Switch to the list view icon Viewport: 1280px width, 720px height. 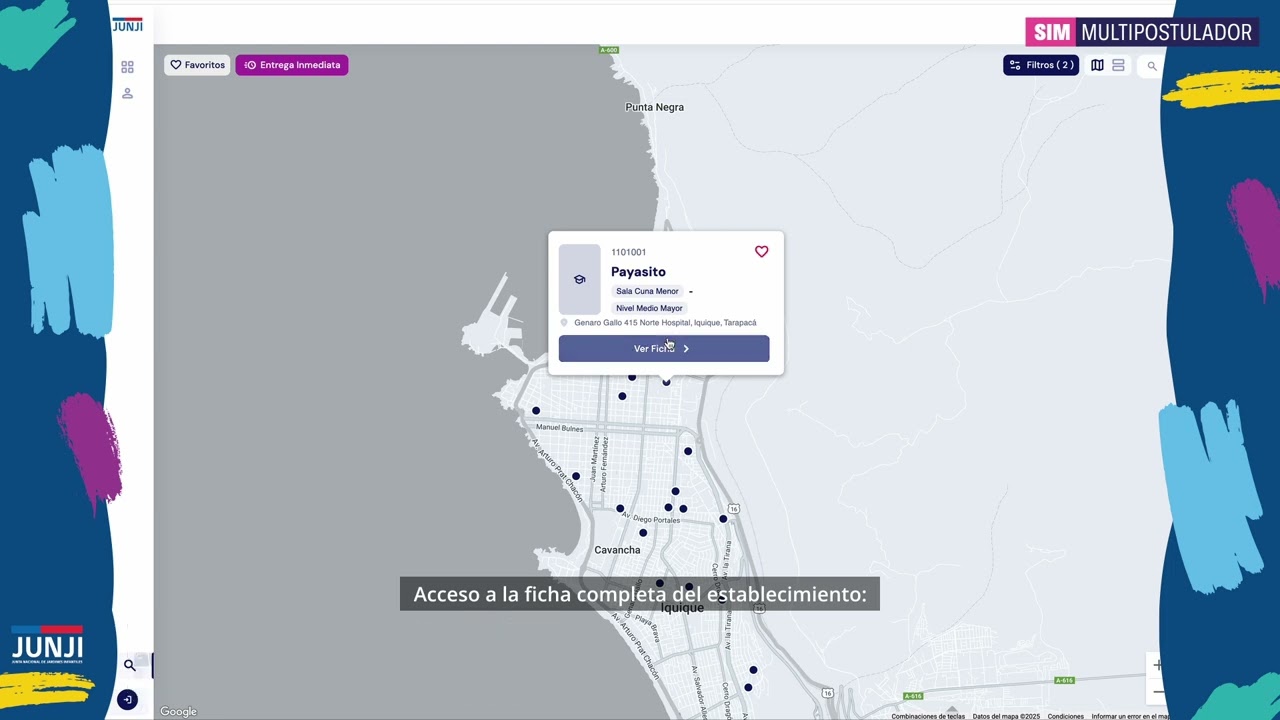tap(1118, 65)
